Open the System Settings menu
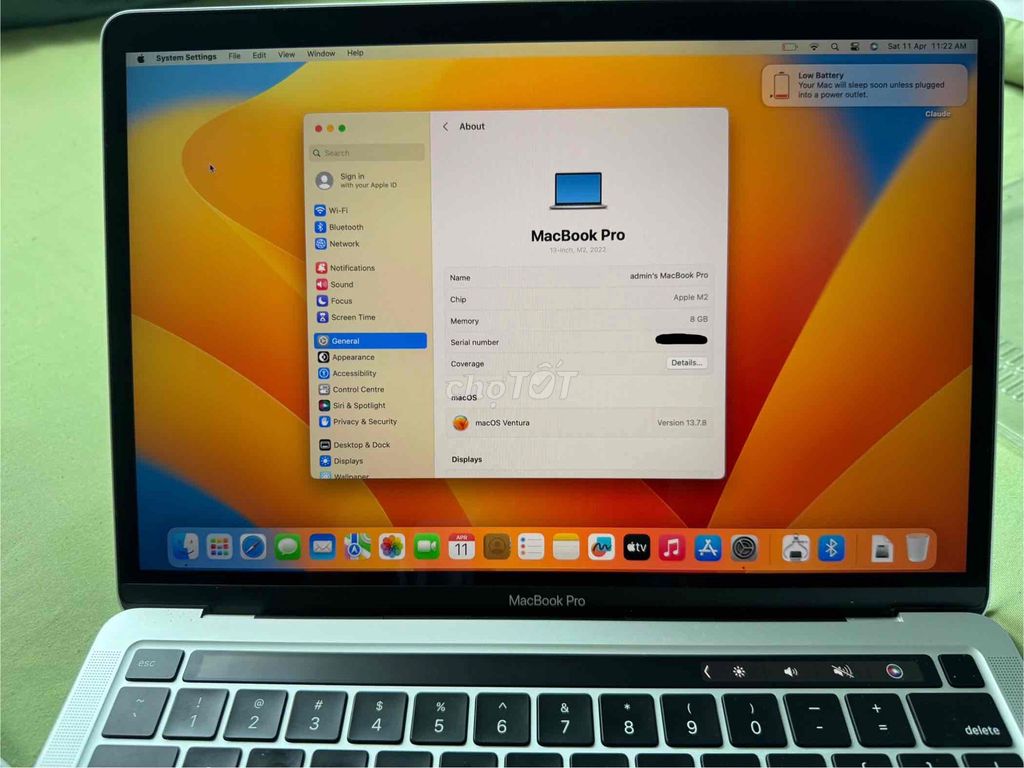The width and height of the screenshot is (1024, 768). (x=186, y=57)
